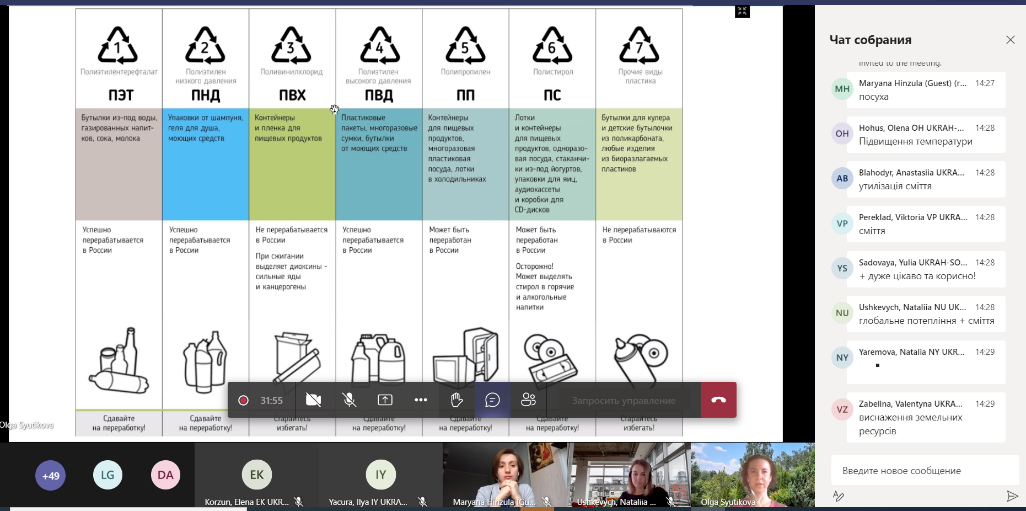Viewport: 1026px width, 511px height.
Task: Open the share screen tray
Action: 385,400
